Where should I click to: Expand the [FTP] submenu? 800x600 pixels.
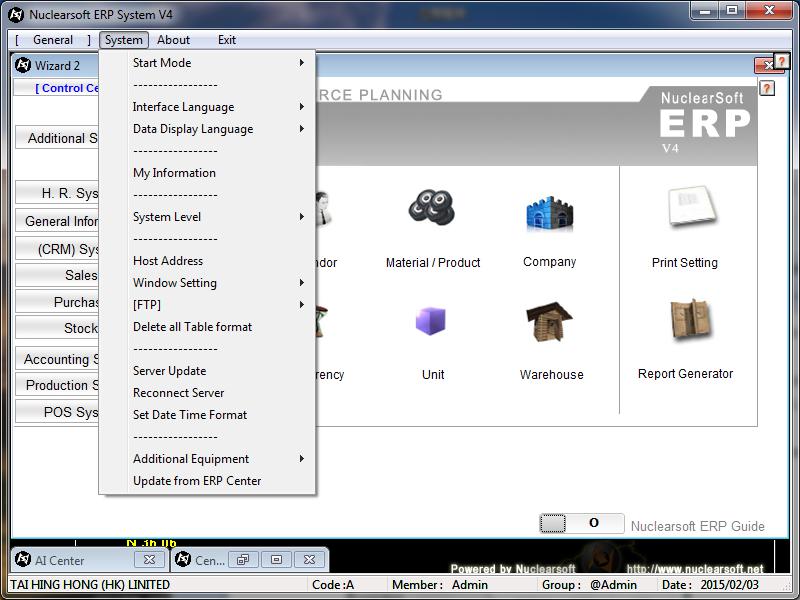click(207, 305)
